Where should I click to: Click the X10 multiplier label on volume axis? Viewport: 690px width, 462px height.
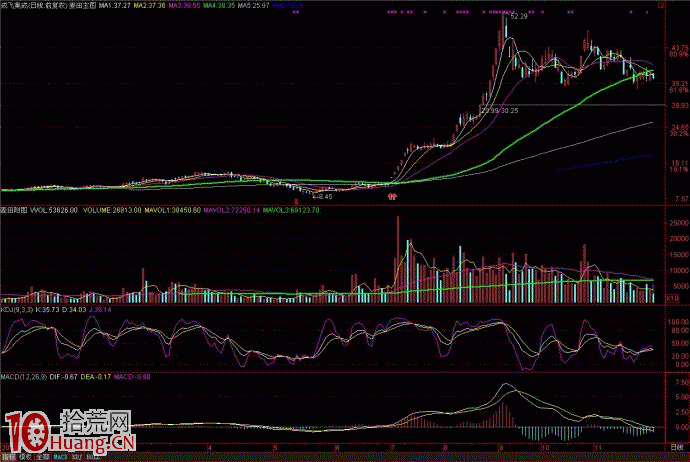point(673,299)
